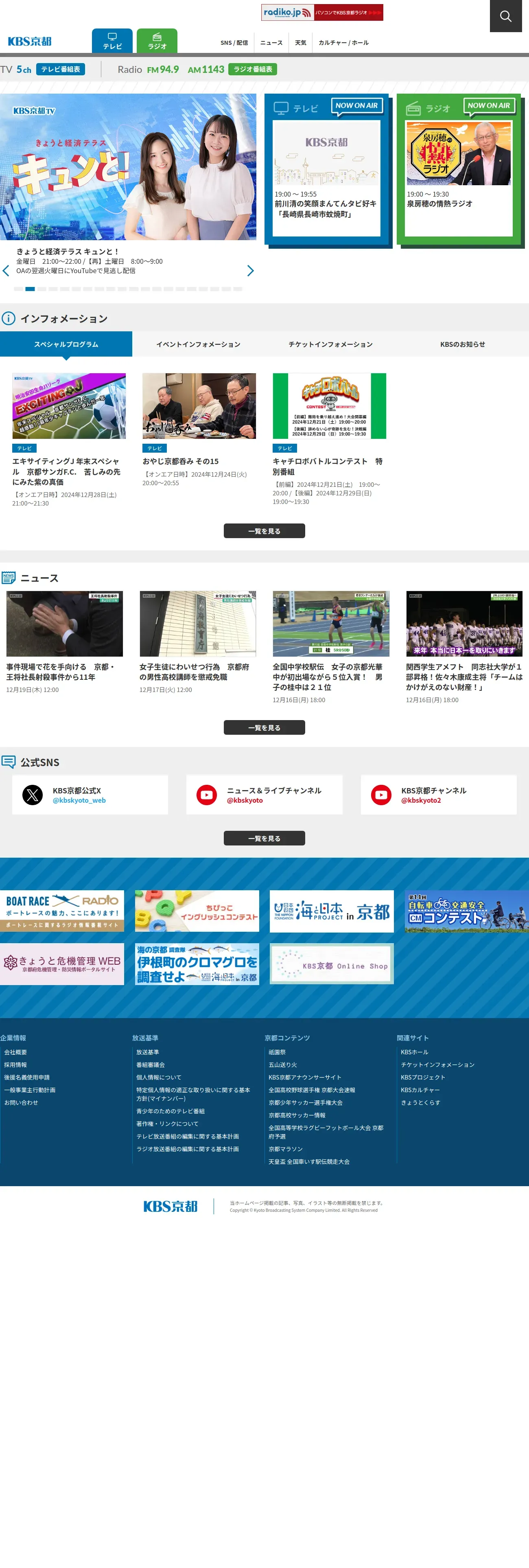This screenshot has height=1568, width=529.
Task: Open 海と日本 PROJECT in 京都 banner
Action: point(332,911)
